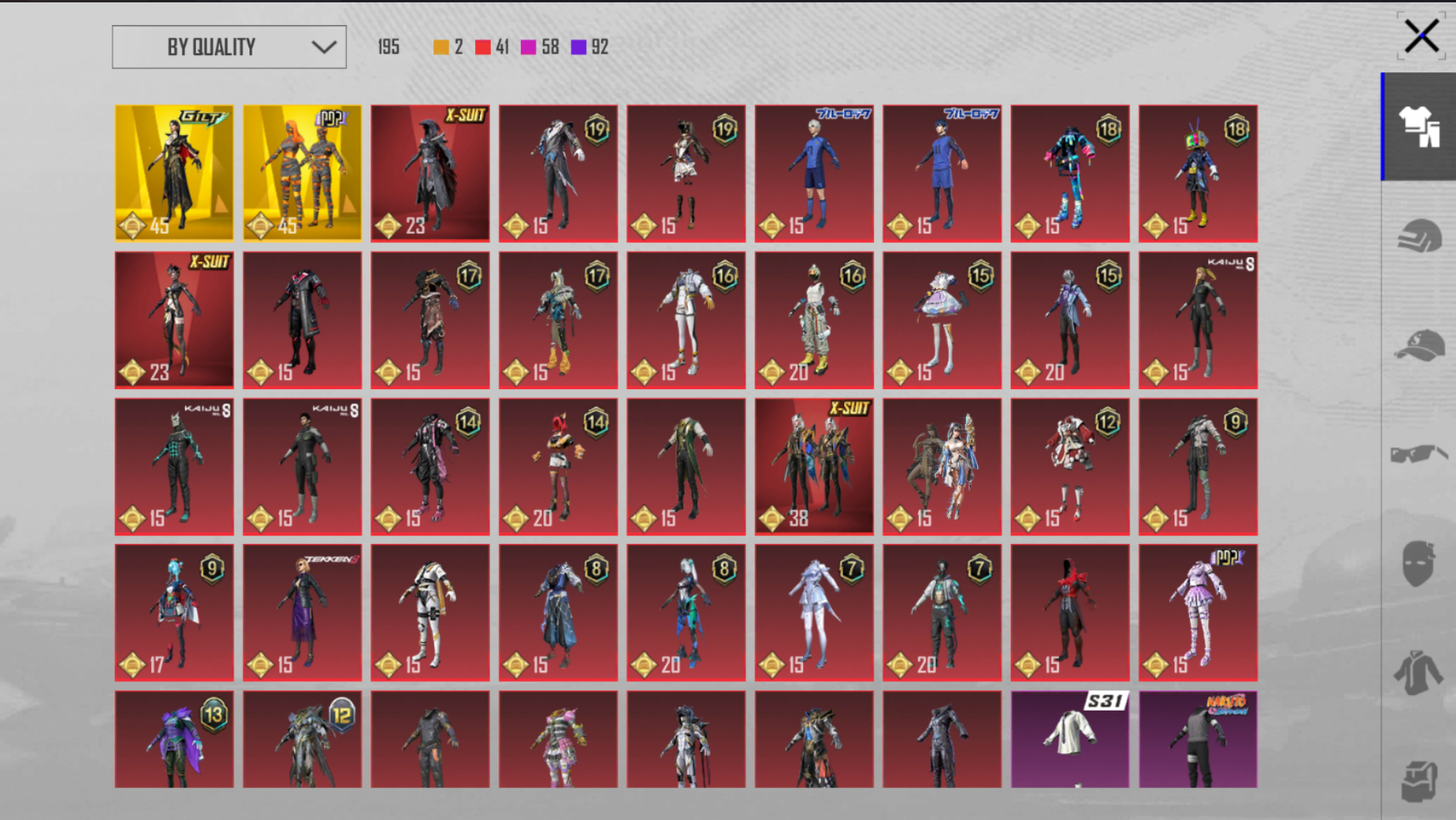This screenshot has width=1456, height=820.
Task: Select the level 12 red and white outfit
Action: point(1070,466)
